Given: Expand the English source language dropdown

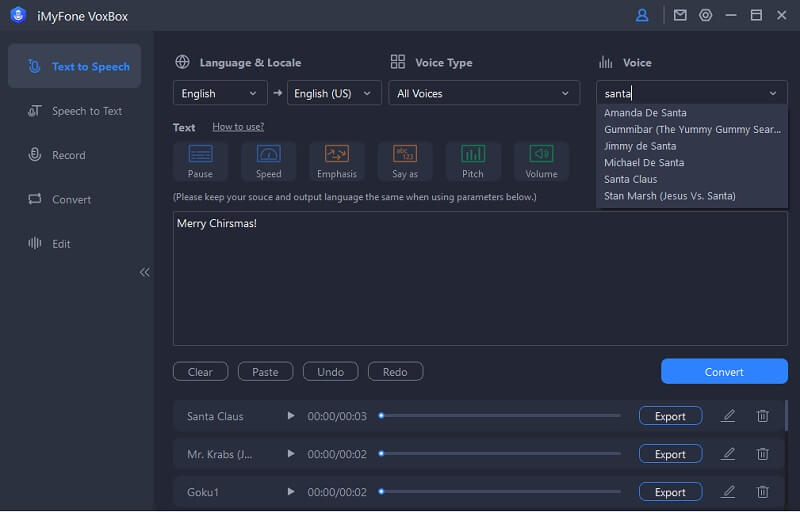Looking at the screenshot, I should [x=220, y=93].
